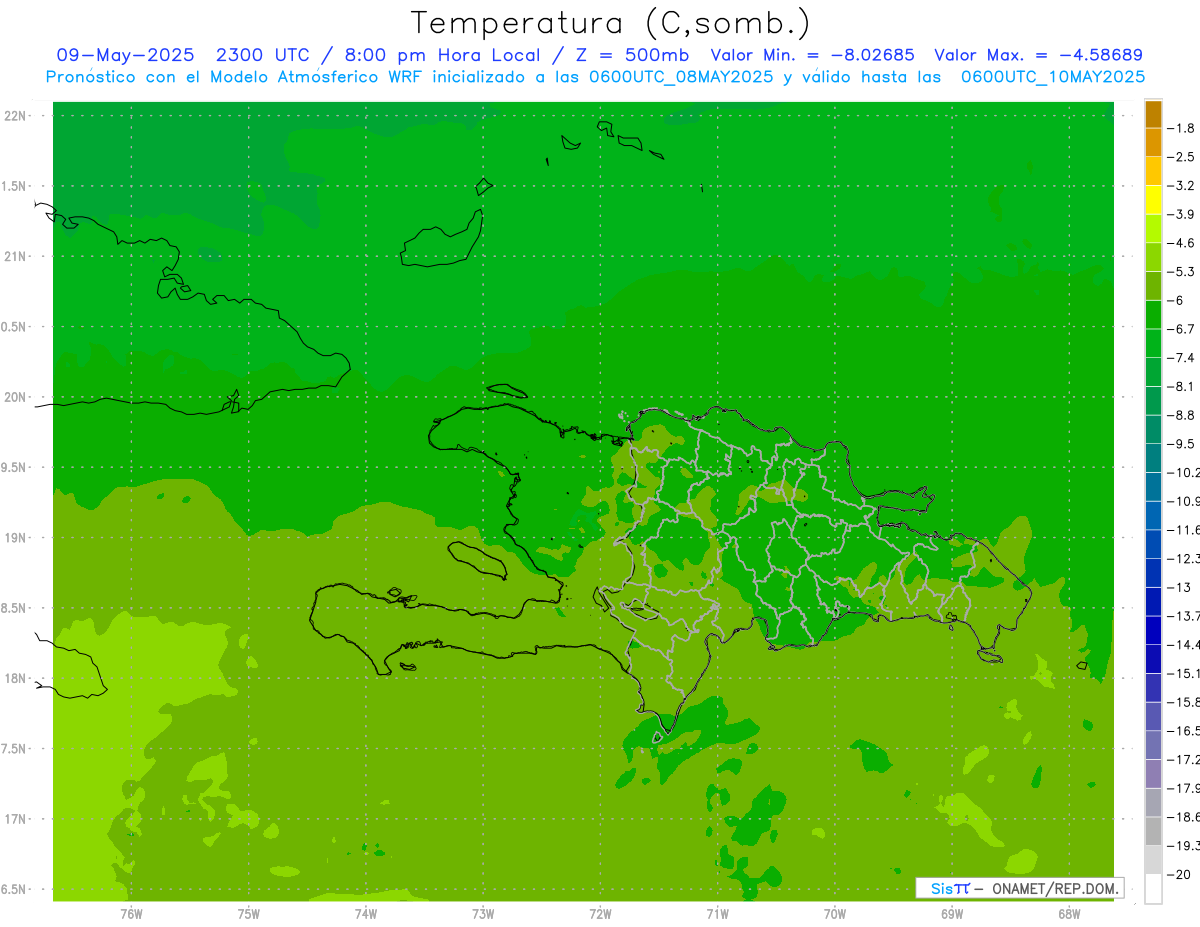The height and width of the screenshot is (927, 1200).
Task: Click the -20 colorbar value
Action: pyautogui.click(x=1178, y=874)
